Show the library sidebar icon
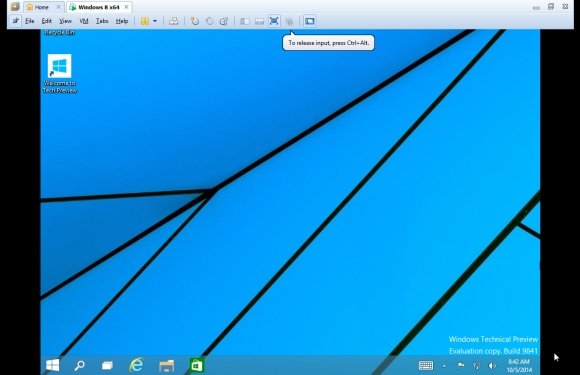This screenshot has height=375, width=580. click(245, 21)
